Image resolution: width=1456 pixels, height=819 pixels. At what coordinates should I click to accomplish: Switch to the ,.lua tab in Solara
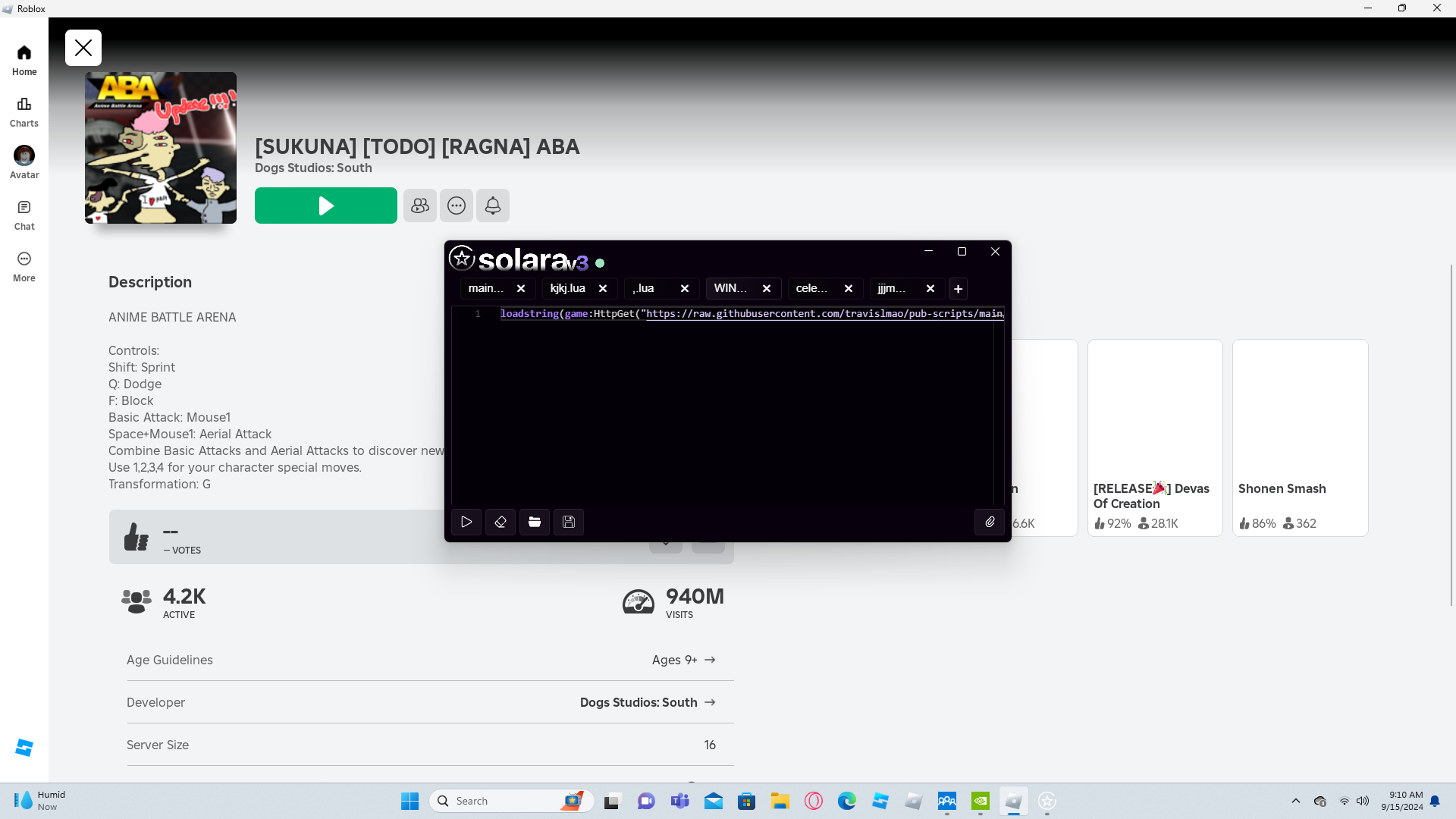click(x=644, y=288)
